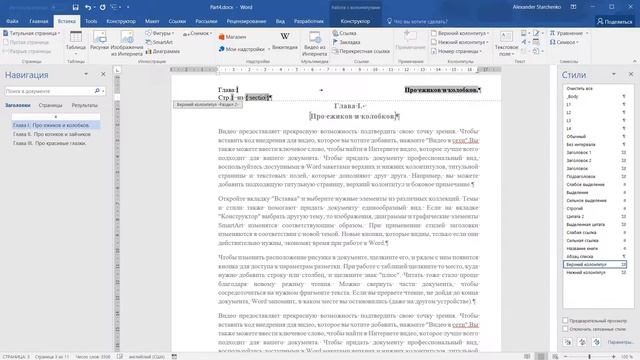Open the Фигуры shapes gallery
Image resolution: width=640 pixels, height=360 pixels.
pyautogui.click(x=160, y=33)
